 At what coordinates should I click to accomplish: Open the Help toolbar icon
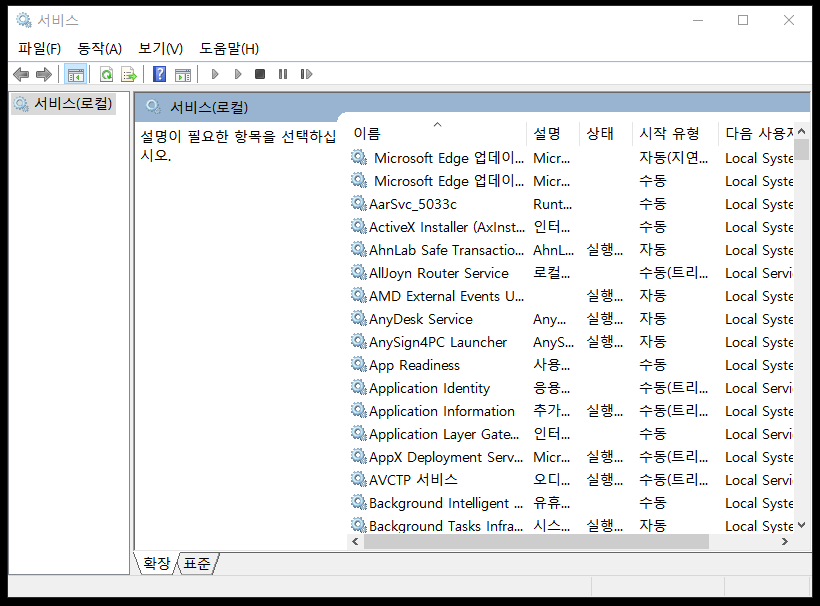(160, 74)
